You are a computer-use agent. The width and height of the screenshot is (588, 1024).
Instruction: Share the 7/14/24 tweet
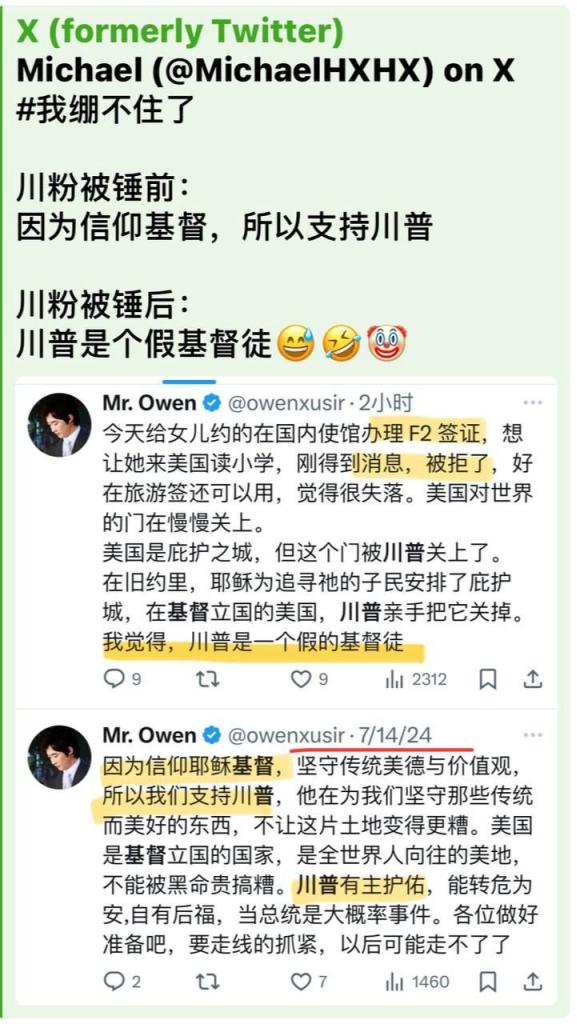click(533, 981)
